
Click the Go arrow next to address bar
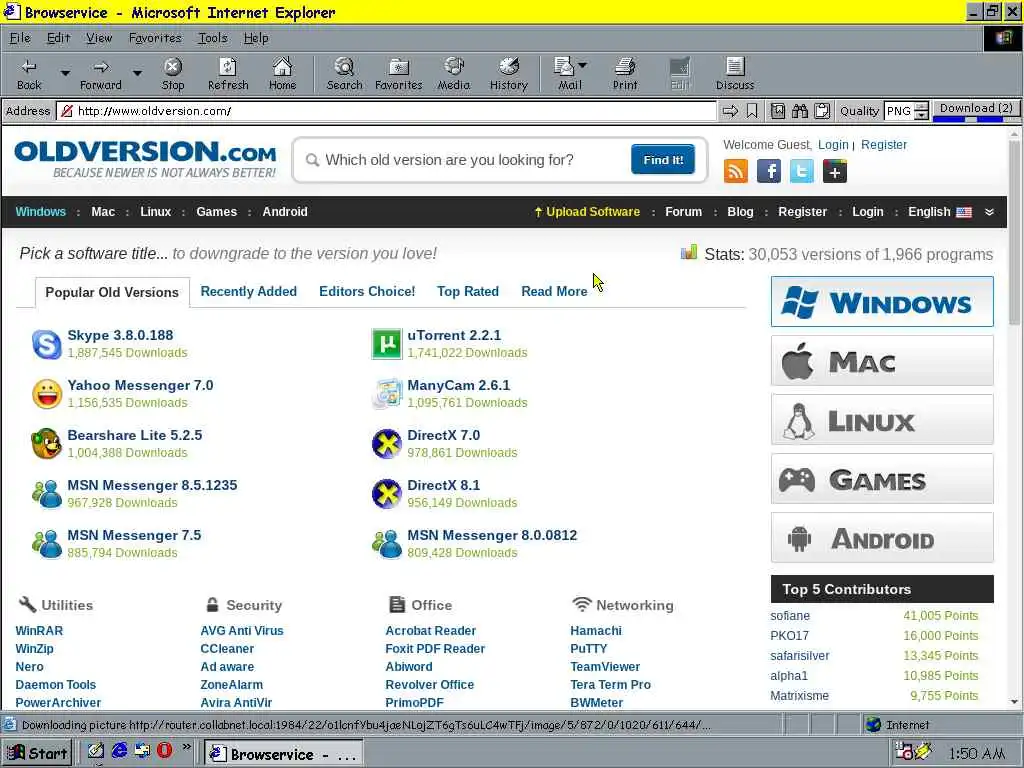click(x=730, y=111)
